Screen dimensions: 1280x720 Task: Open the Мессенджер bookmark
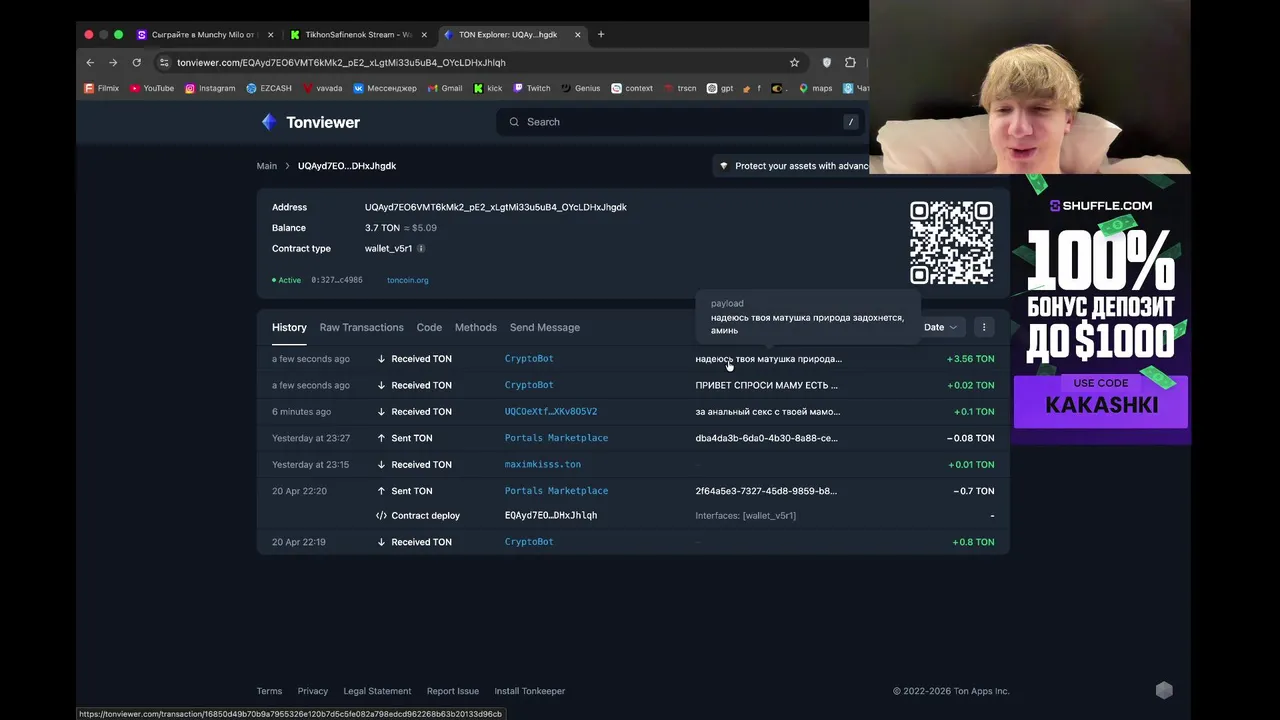385,88
